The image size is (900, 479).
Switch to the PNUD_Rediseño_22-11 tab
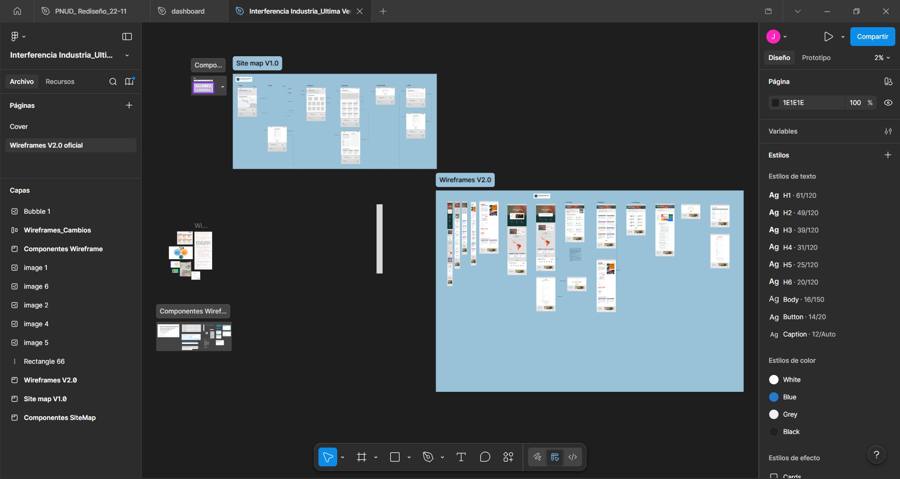point(91,11)
